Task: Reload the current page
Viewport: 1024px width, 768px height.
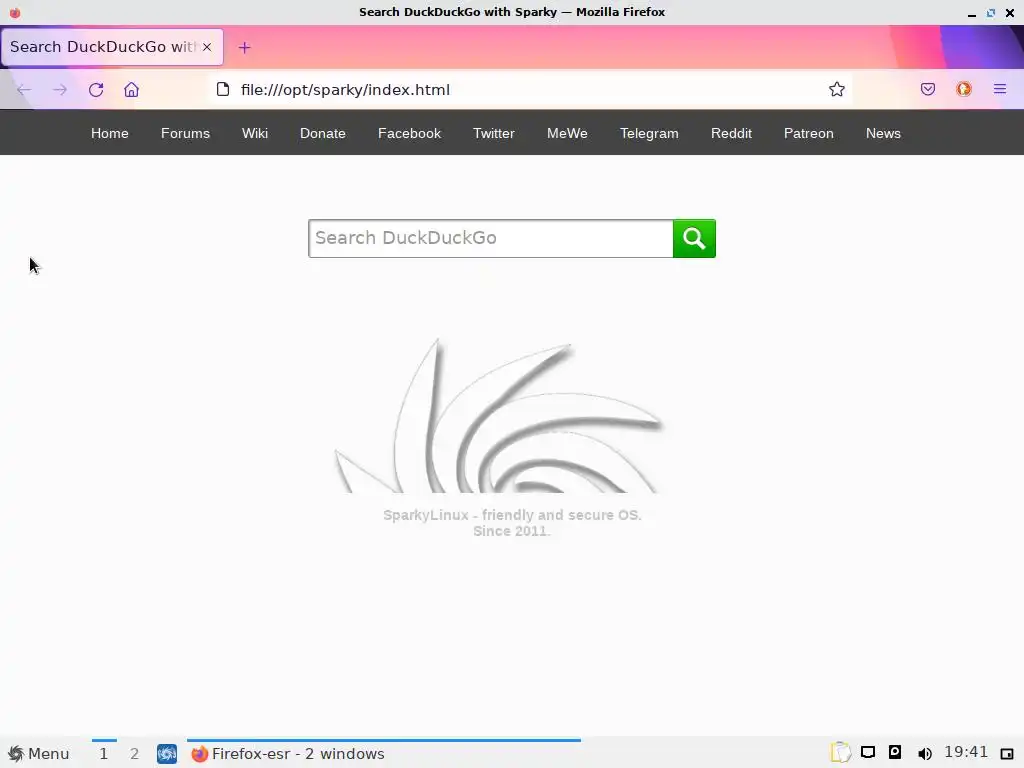Action: (x=96, y=89)
